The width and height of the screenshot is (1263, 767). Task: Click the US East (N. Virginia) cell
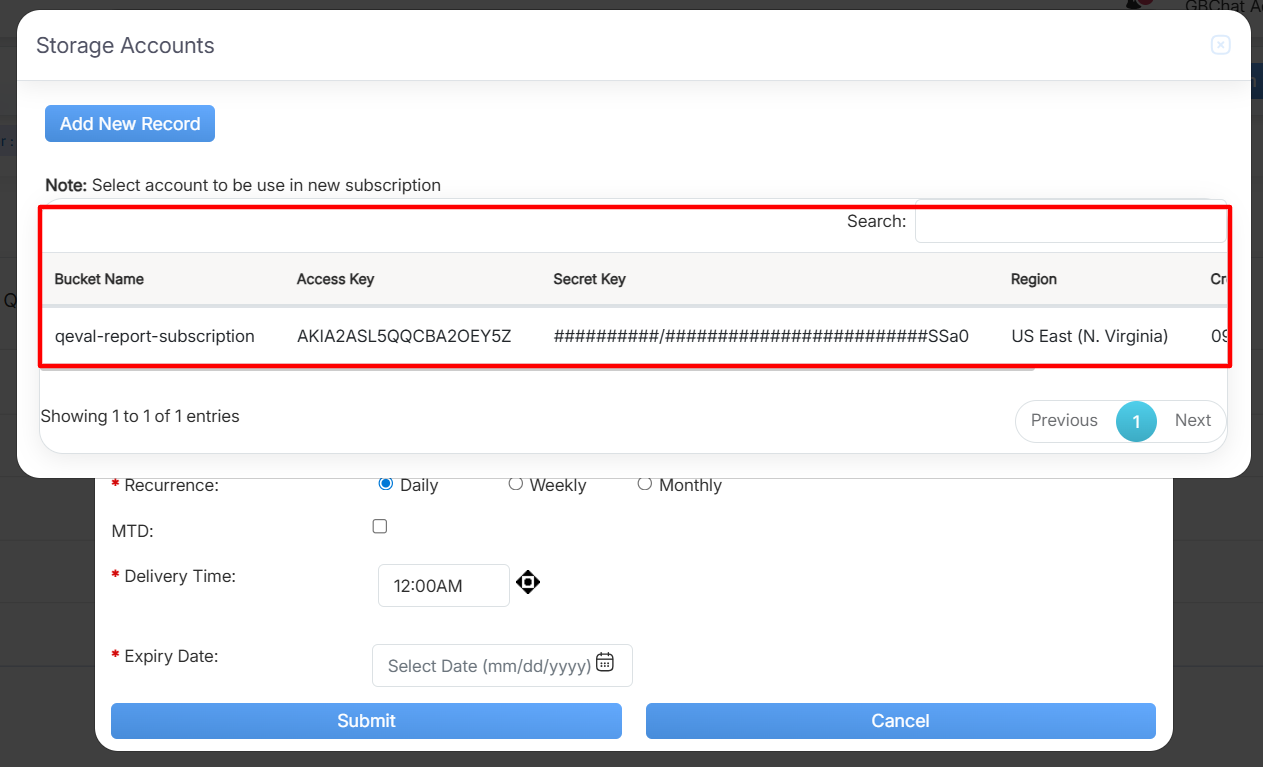coord(1089,336)
